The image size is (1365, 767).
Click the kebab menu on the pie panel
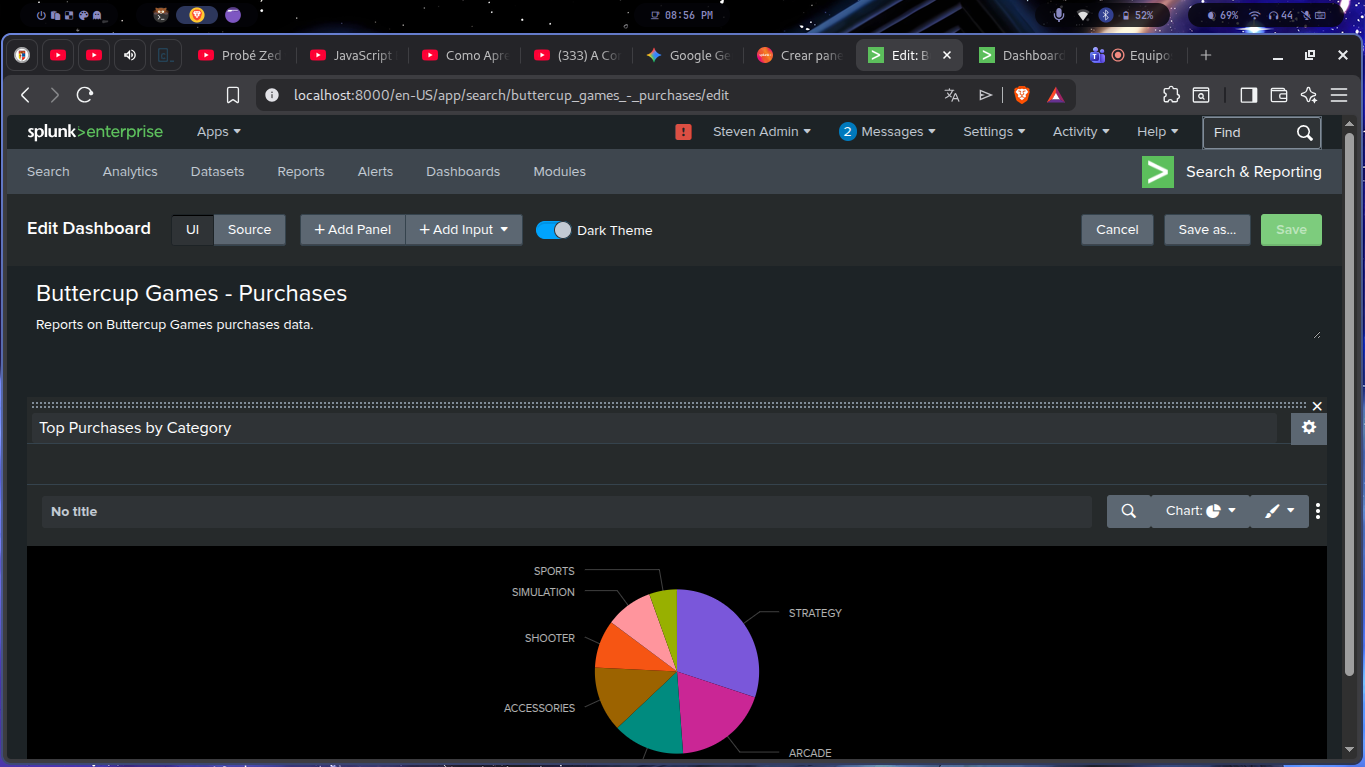(x=1317, y=511)
